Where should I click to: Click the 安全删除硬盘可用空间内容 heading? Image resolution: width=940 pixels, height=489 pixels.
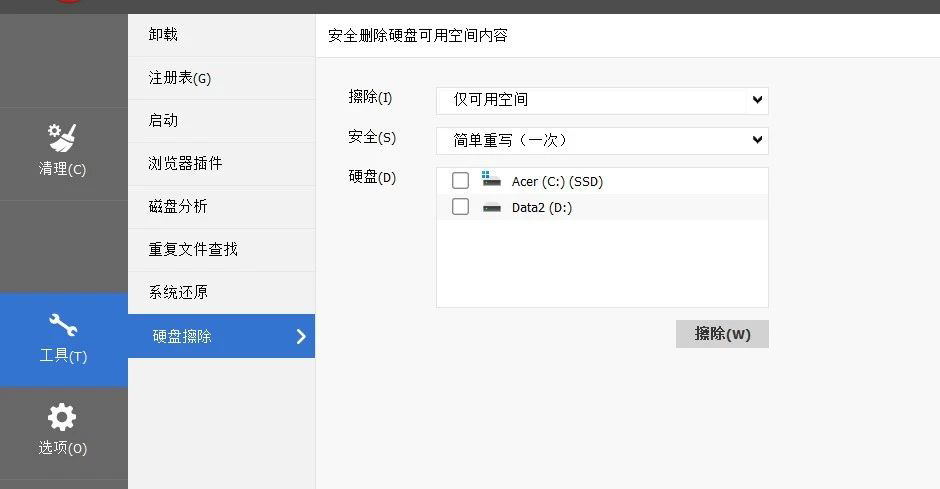pos(418,36)
